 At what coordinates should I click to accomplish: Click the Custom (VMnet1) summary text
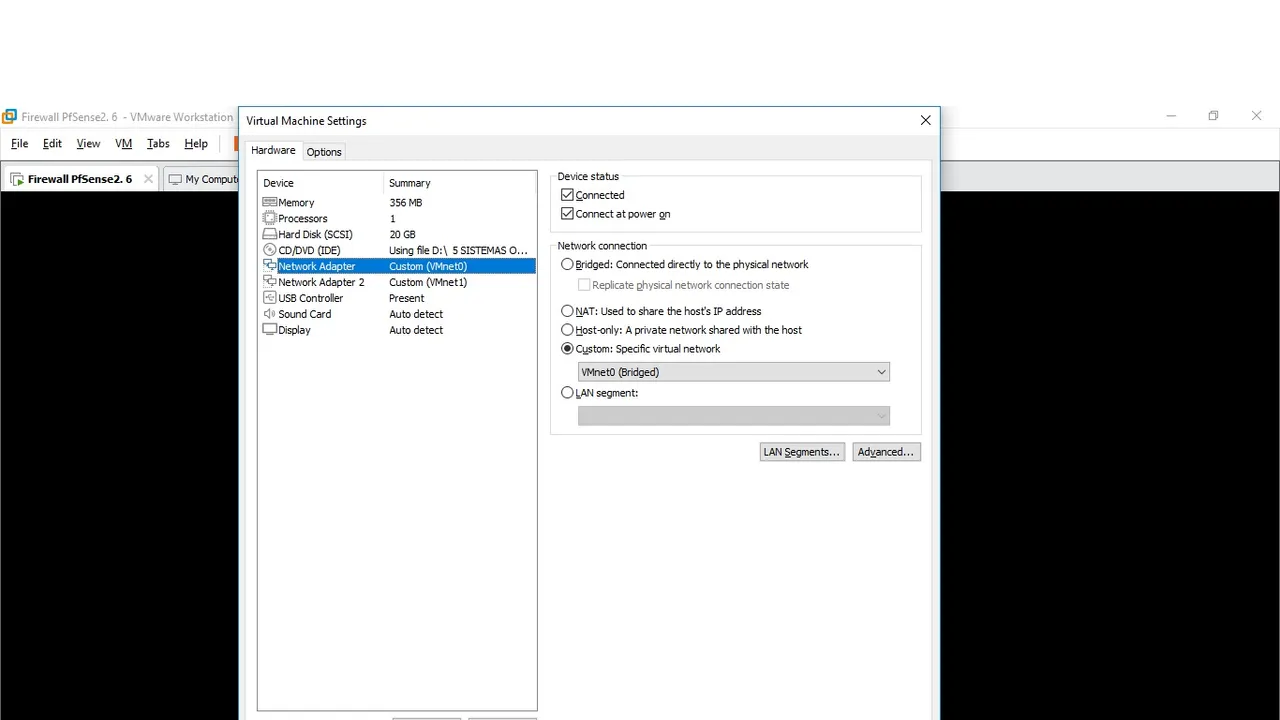[428, 282]
